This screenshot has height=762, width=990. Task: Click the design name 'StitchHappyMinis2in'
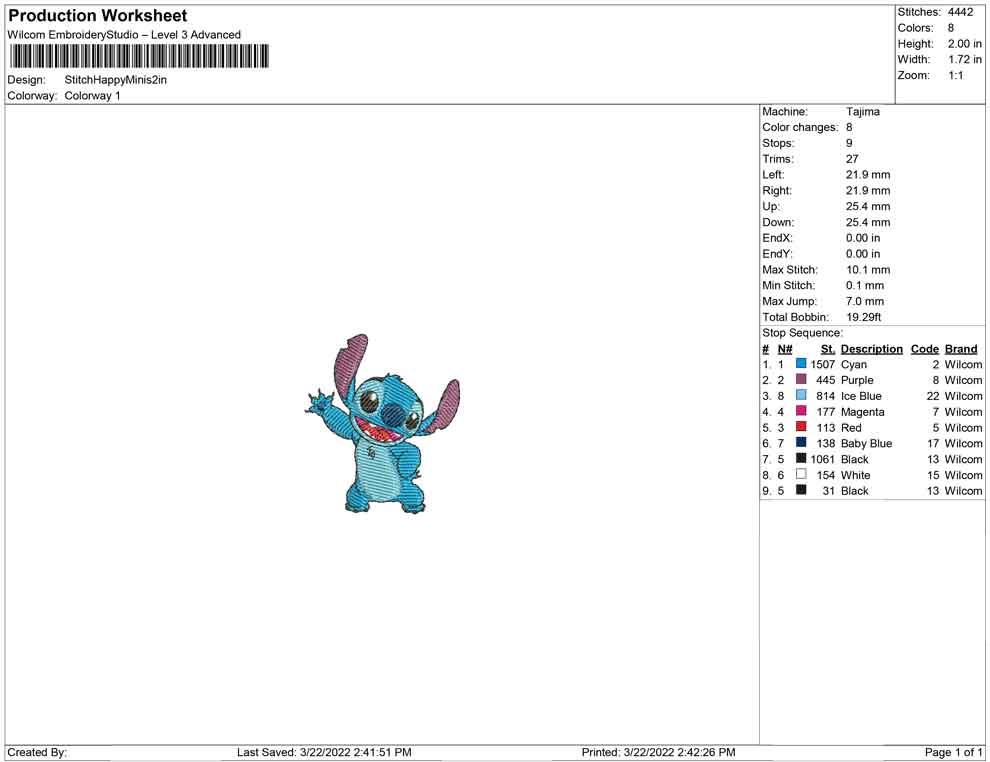click(116, 80)
